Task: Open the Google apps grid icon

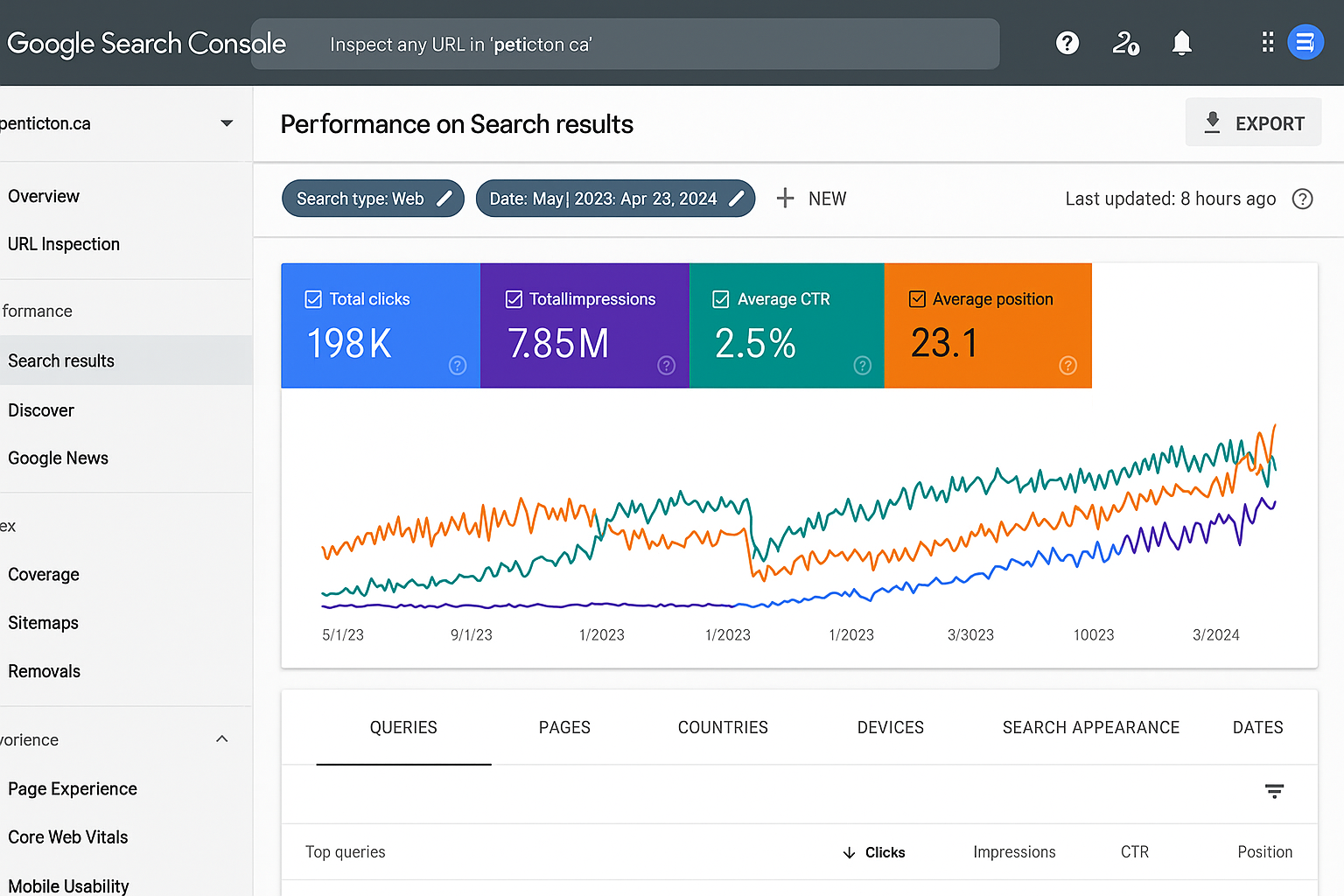Action: point(1267,43)
